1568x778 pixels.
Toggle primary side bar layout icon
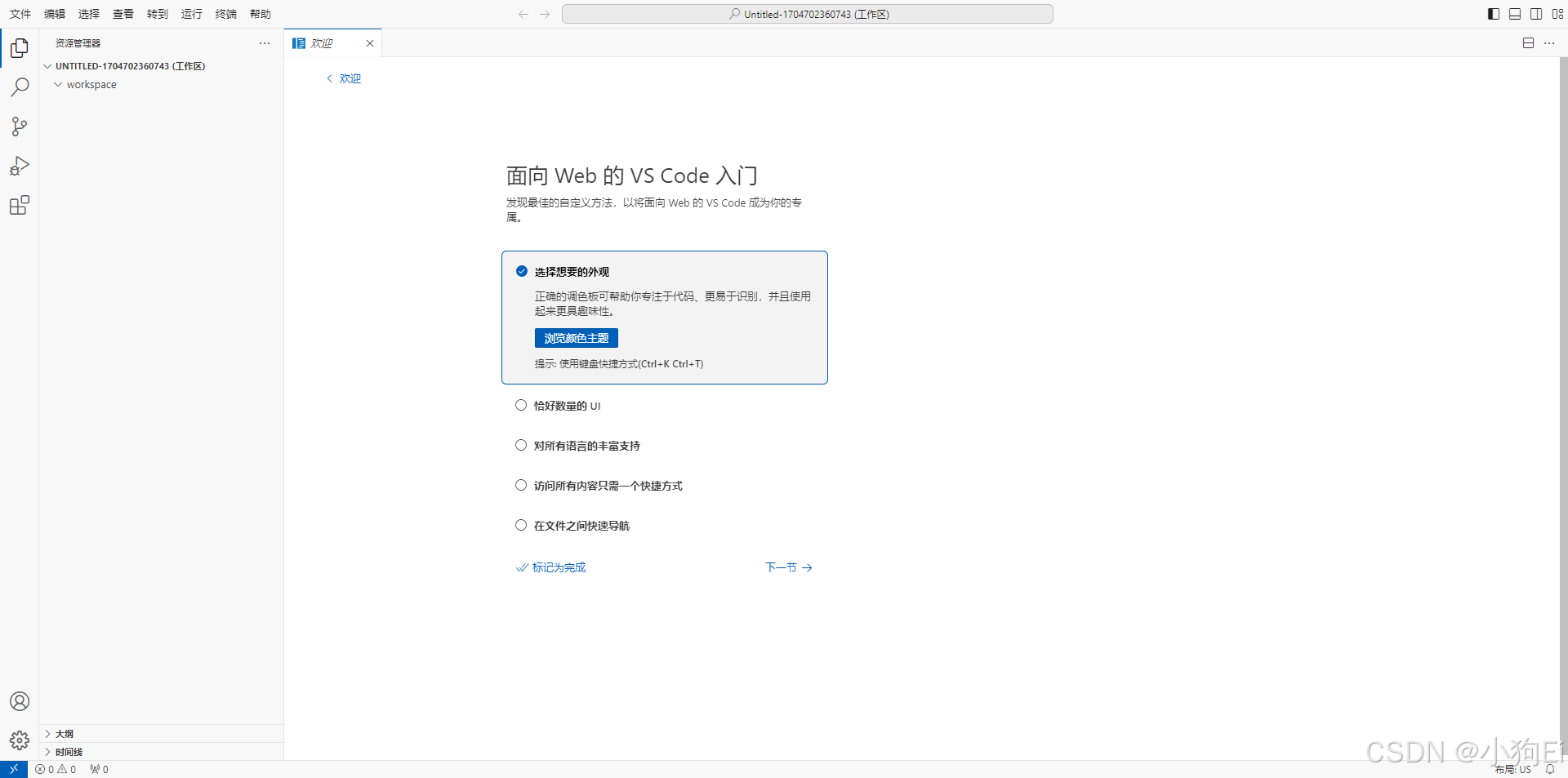[x=1494, y=14]
